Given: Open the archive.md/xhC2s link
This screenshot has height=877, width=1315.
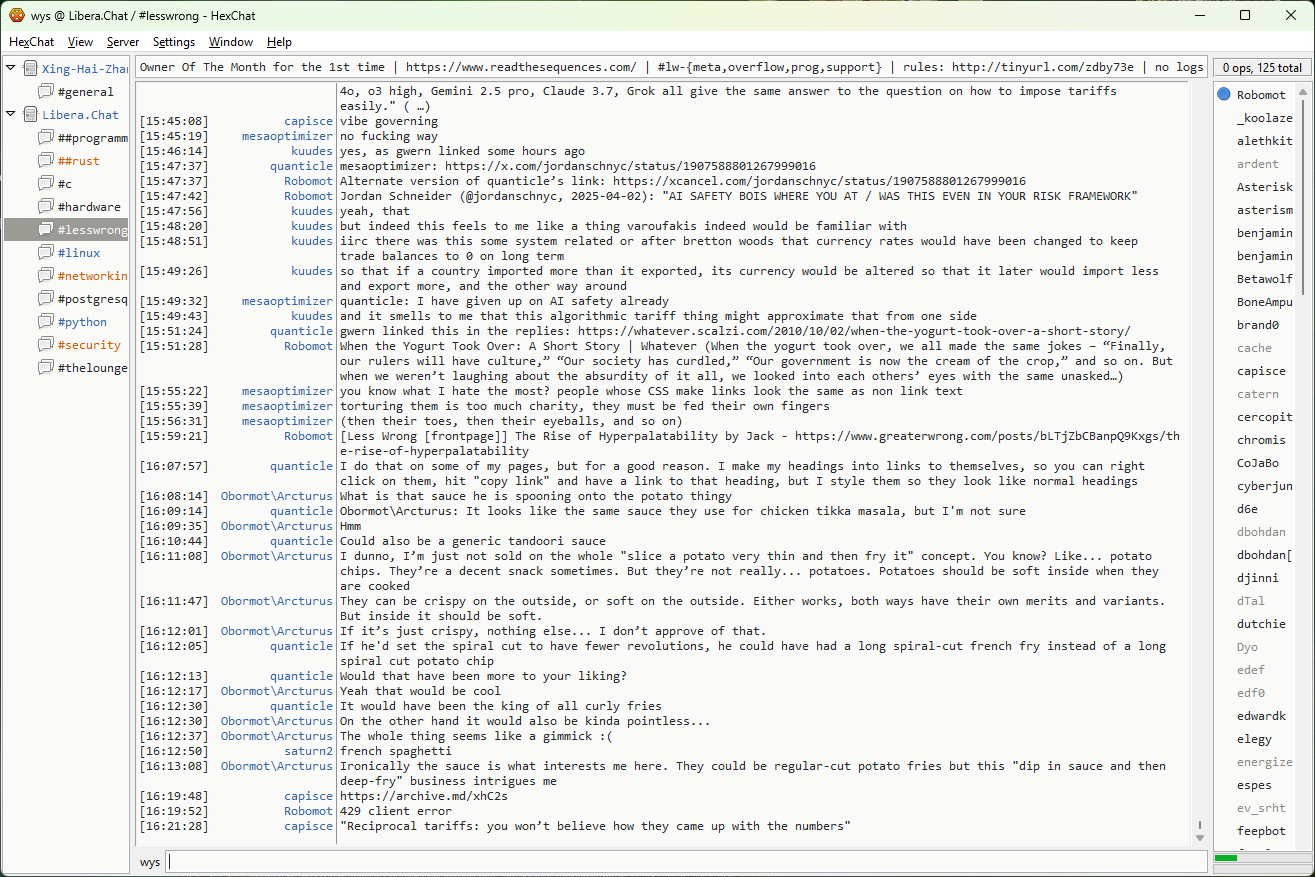Looking at the screenshot, I should (423, 796).
